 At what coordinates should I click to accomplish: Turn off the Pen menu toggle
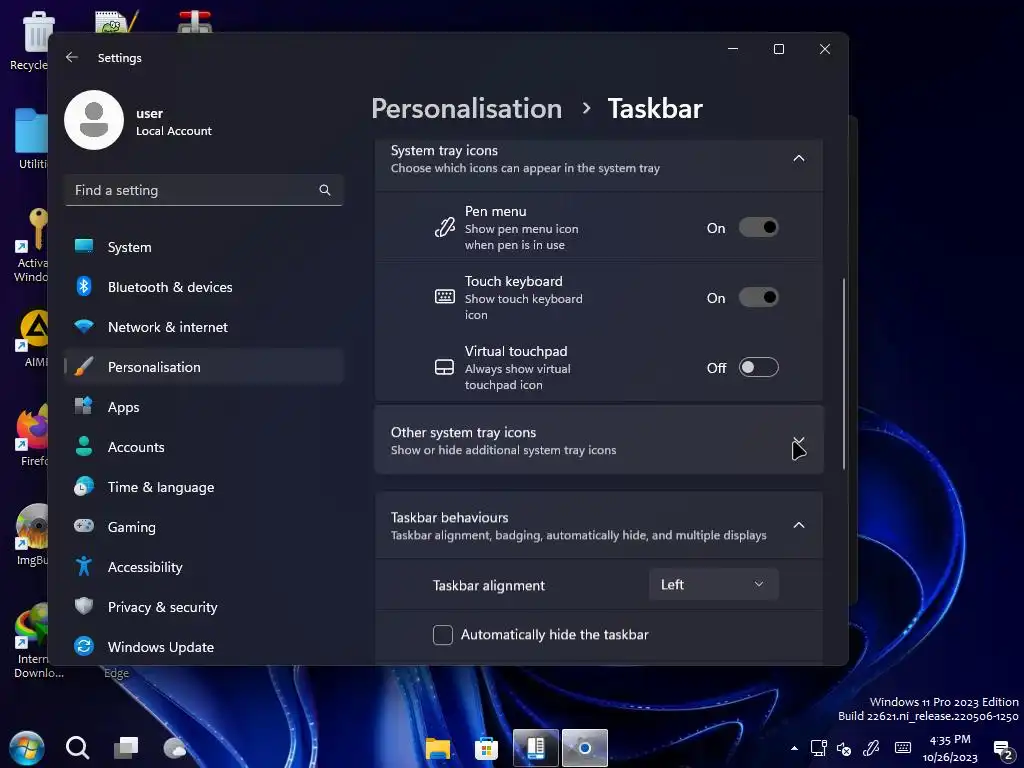point(758,227)
